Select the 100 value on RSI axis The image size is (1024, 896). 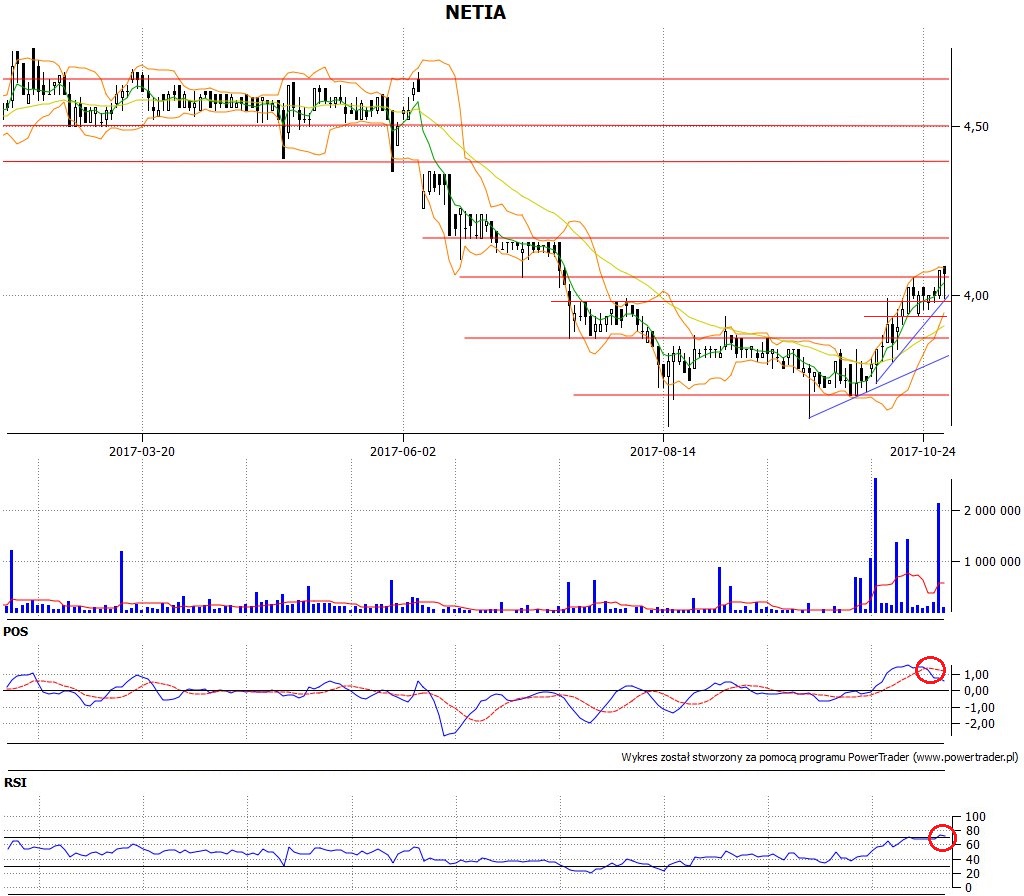click(975, 817)
